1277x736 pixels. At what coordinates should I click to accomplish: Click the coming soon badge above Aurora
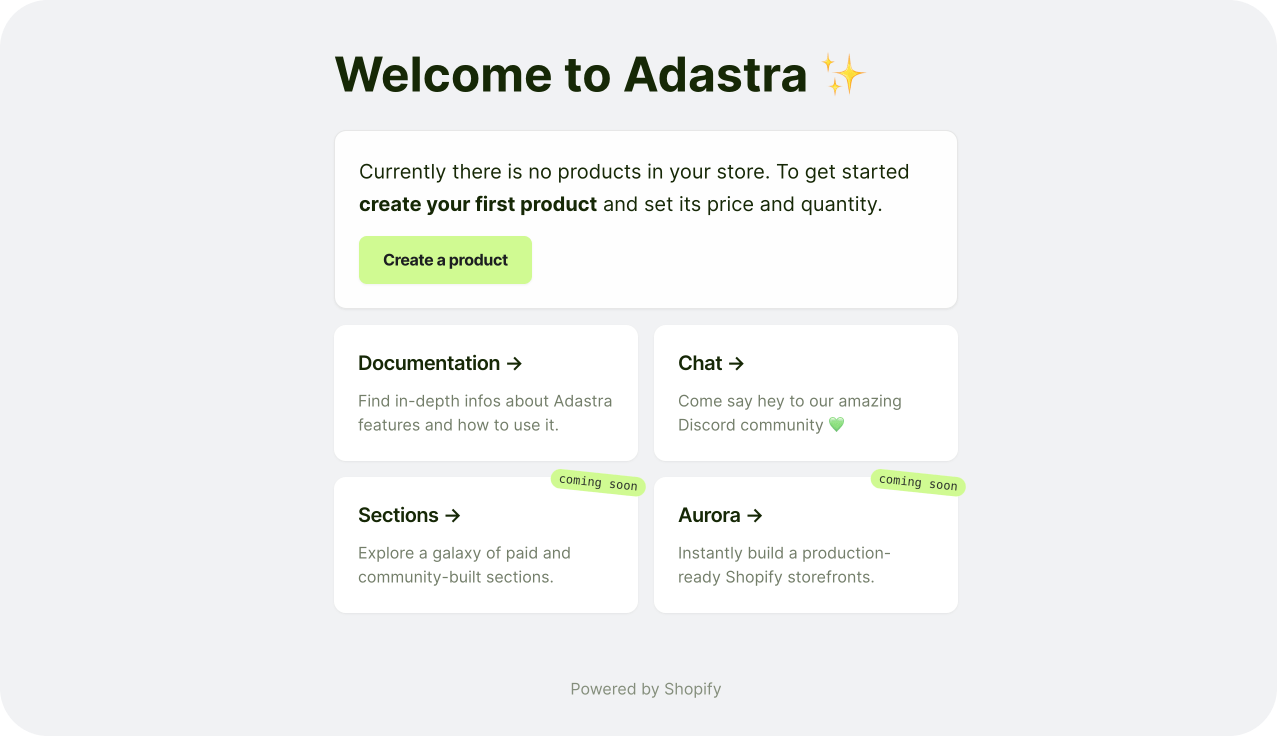click(x=917, y=481)
